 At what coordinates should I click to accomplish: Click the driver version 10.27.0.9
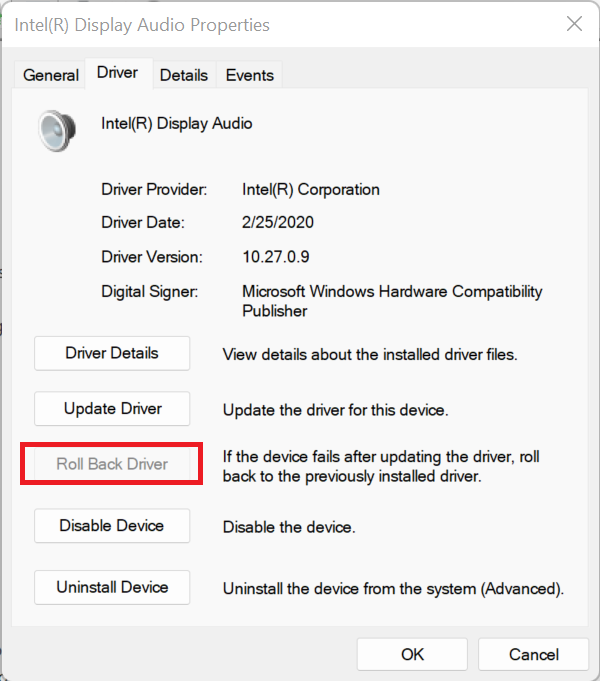pos(276,257)
